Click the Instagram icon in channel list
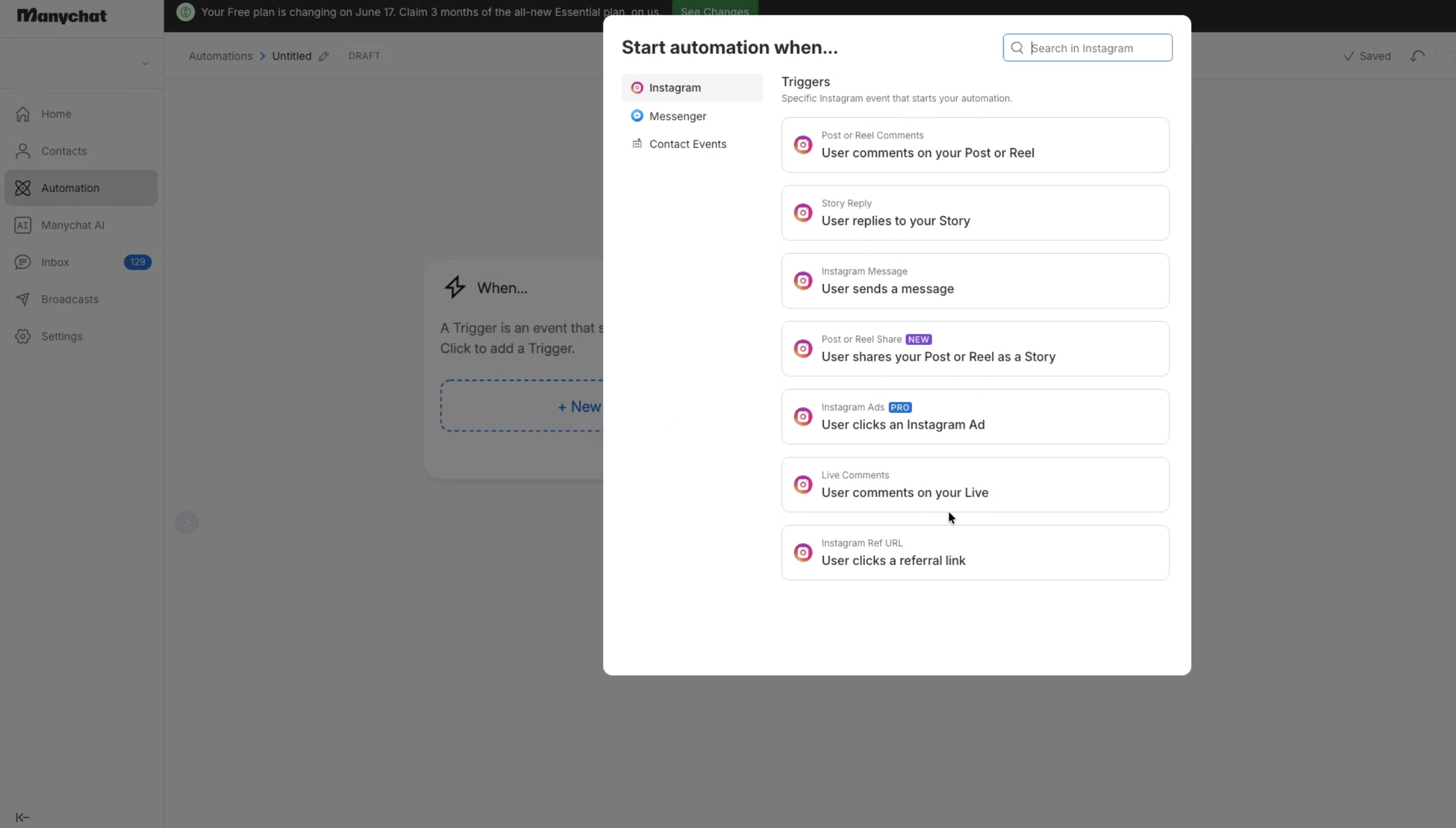Image resolution: width=1456 pixels, height=828 pixels. tap(637, 87)
